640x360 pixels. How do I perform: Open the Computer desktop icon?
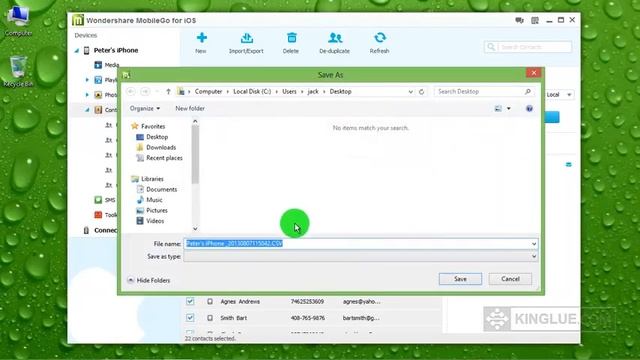point(18,21)
